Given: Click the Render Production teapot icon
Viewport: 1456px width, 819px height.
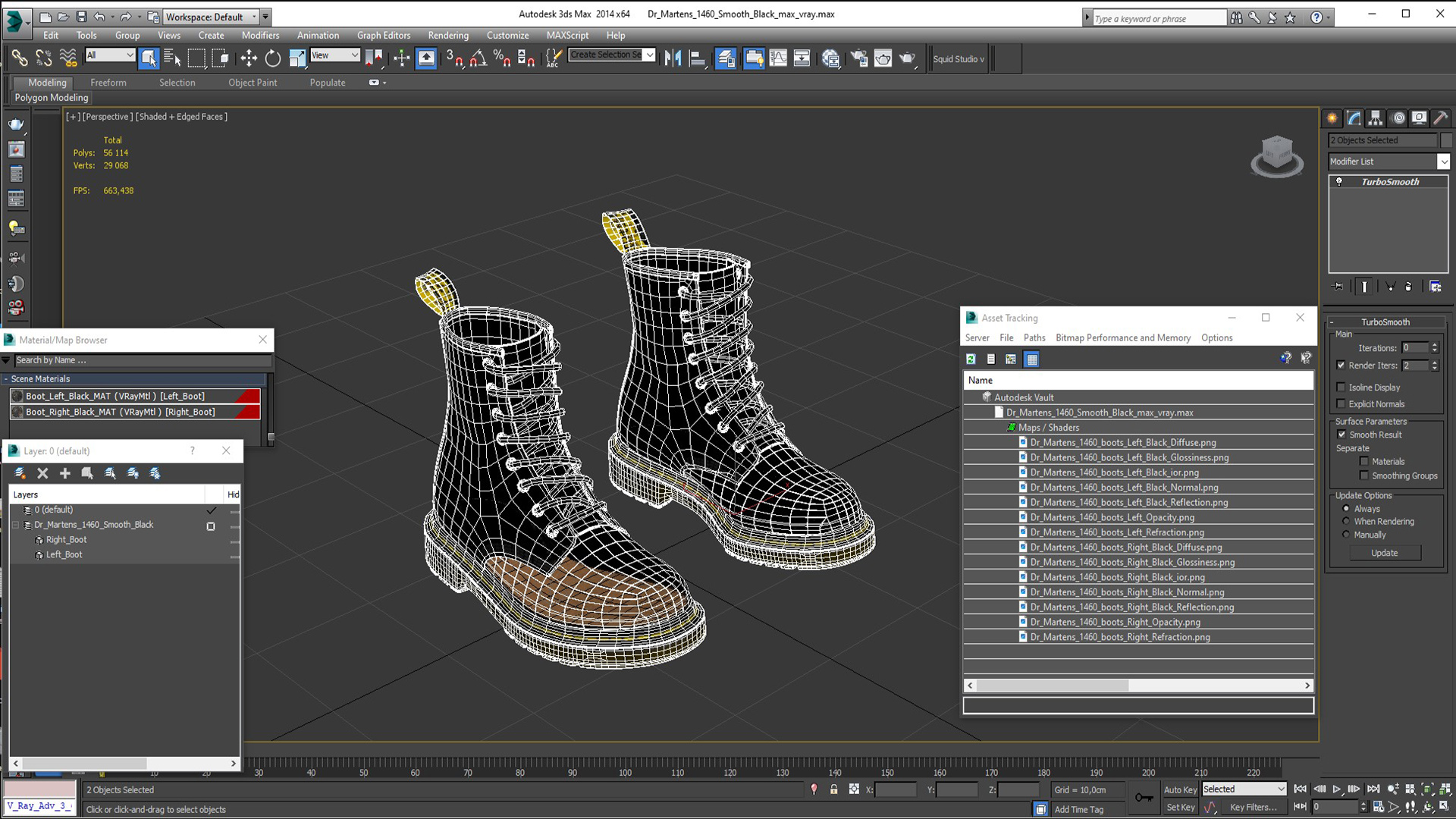Looking at the screenshot, I should click(908, 58).
